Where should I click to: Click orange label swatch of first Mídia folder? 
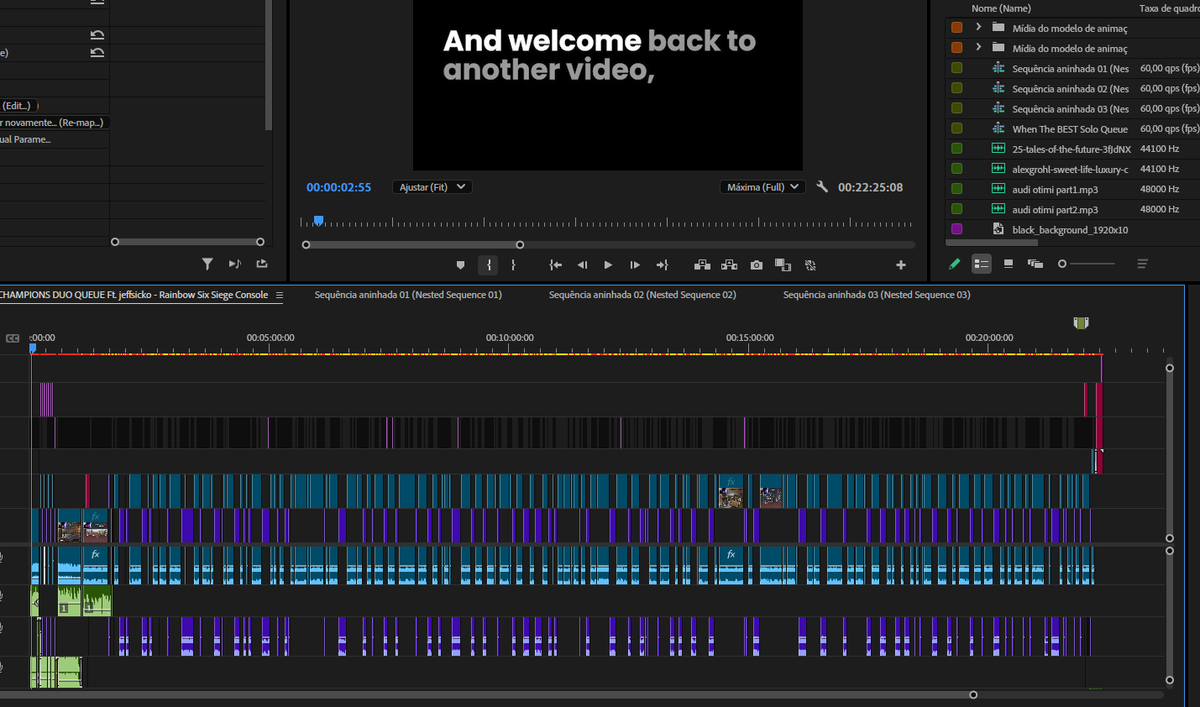[x=957, y=27]
